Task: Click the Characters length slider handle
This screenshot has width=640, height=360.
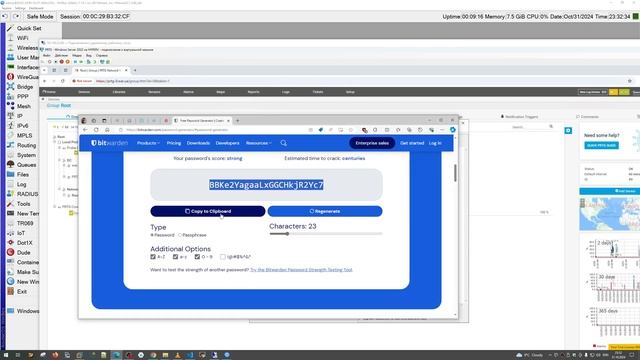Action: pos(287,234)
